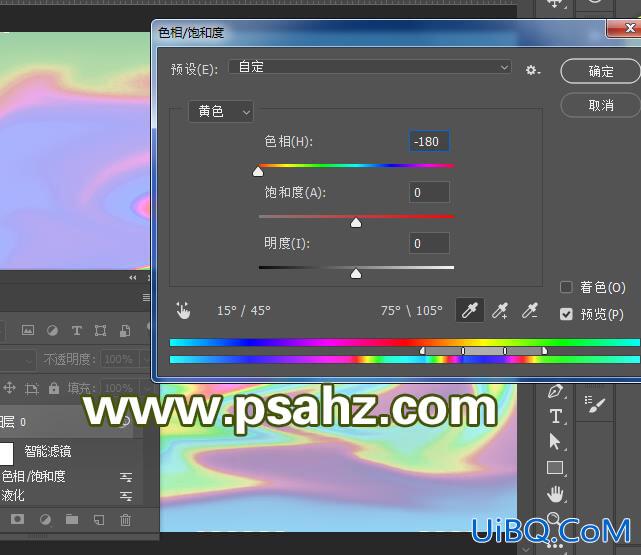Click the 15° / 45° range readout
Screen dimensions: 641x555
coord(244,311)
